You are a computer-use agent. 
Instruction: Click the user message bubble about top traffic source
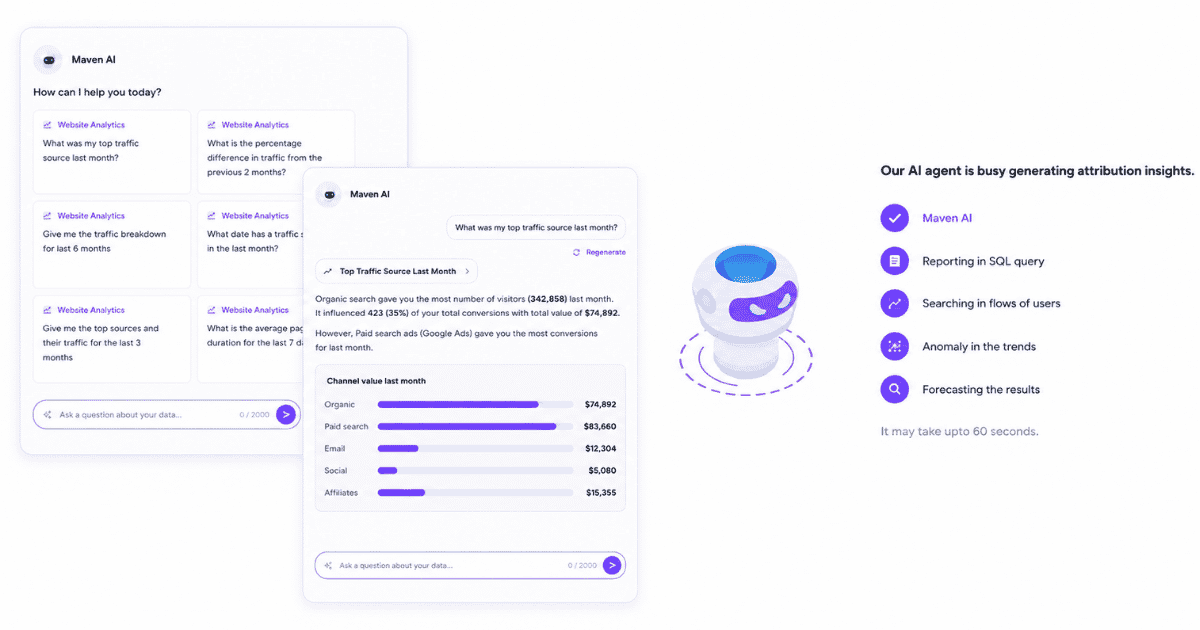pos(536,227)
